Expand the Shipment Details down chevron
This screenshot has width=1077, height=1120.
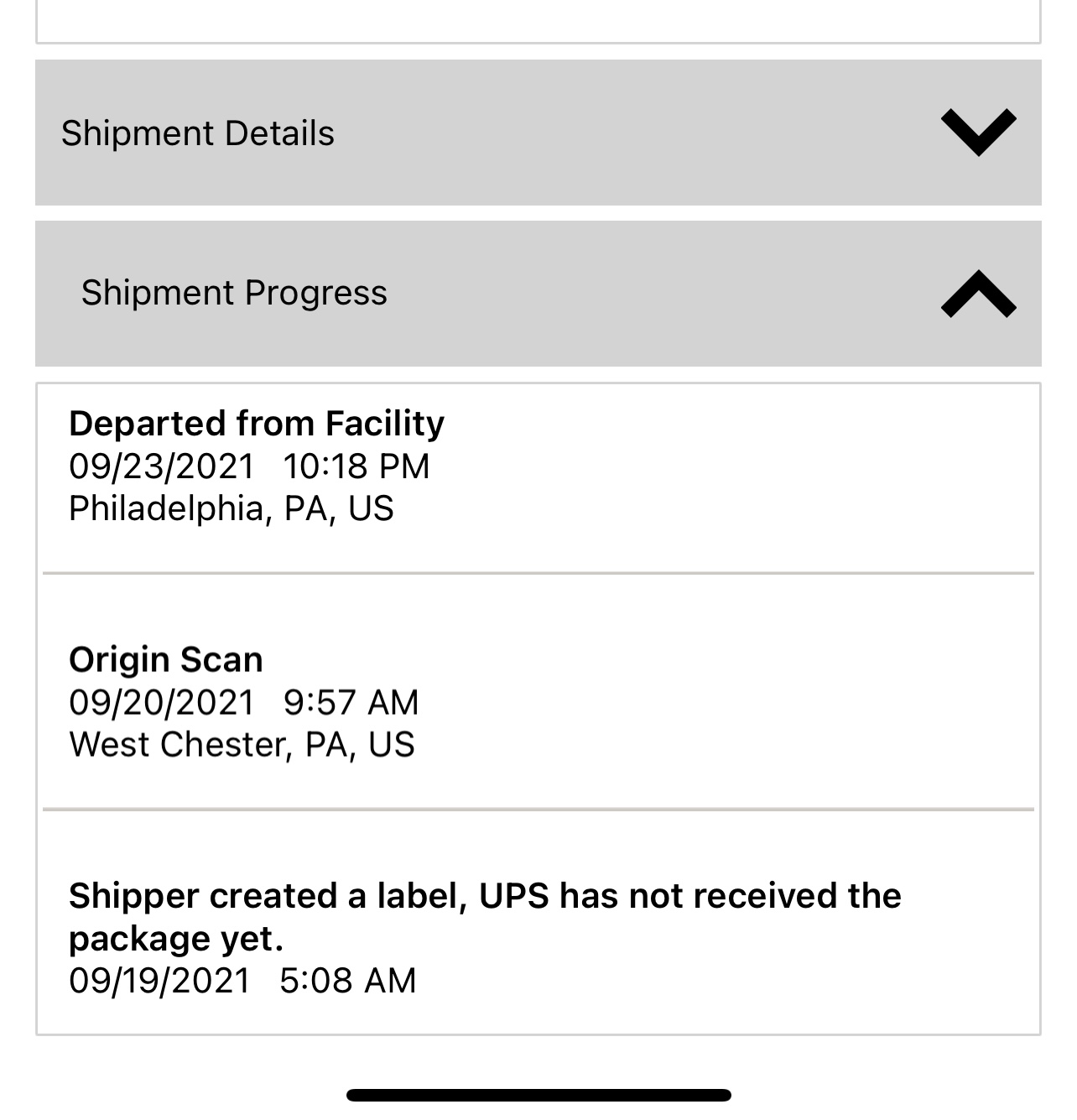click(978, 133)
